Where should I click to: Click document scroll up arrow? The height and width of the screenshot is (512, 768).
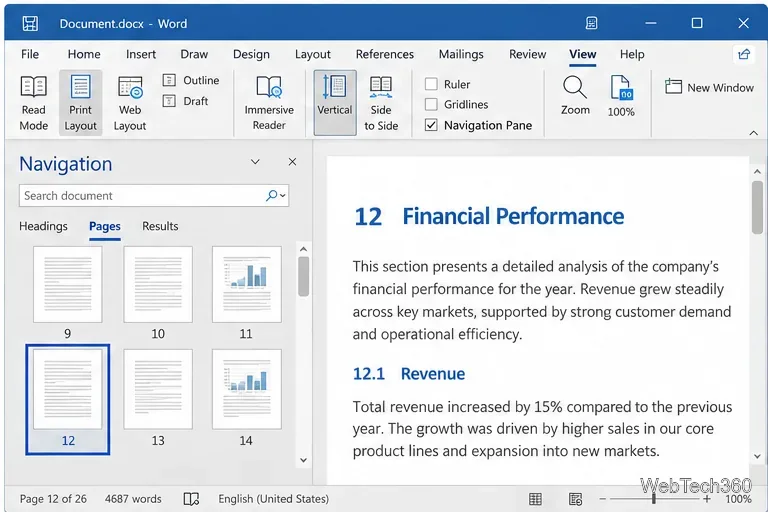tap(757, 171)
